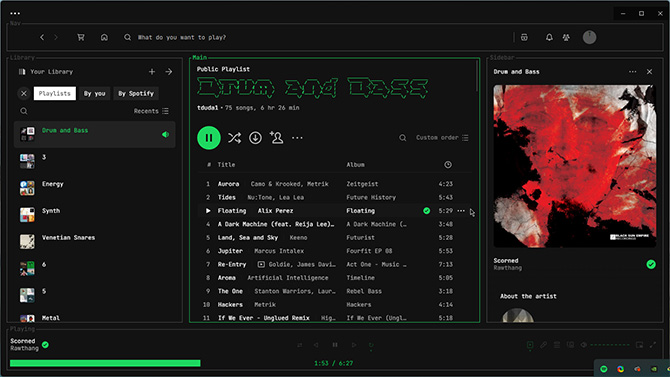
Task: Toggle saved checkmark for Scorned in the sidebar
Action: pyautogui.click(x=651, y=264)
